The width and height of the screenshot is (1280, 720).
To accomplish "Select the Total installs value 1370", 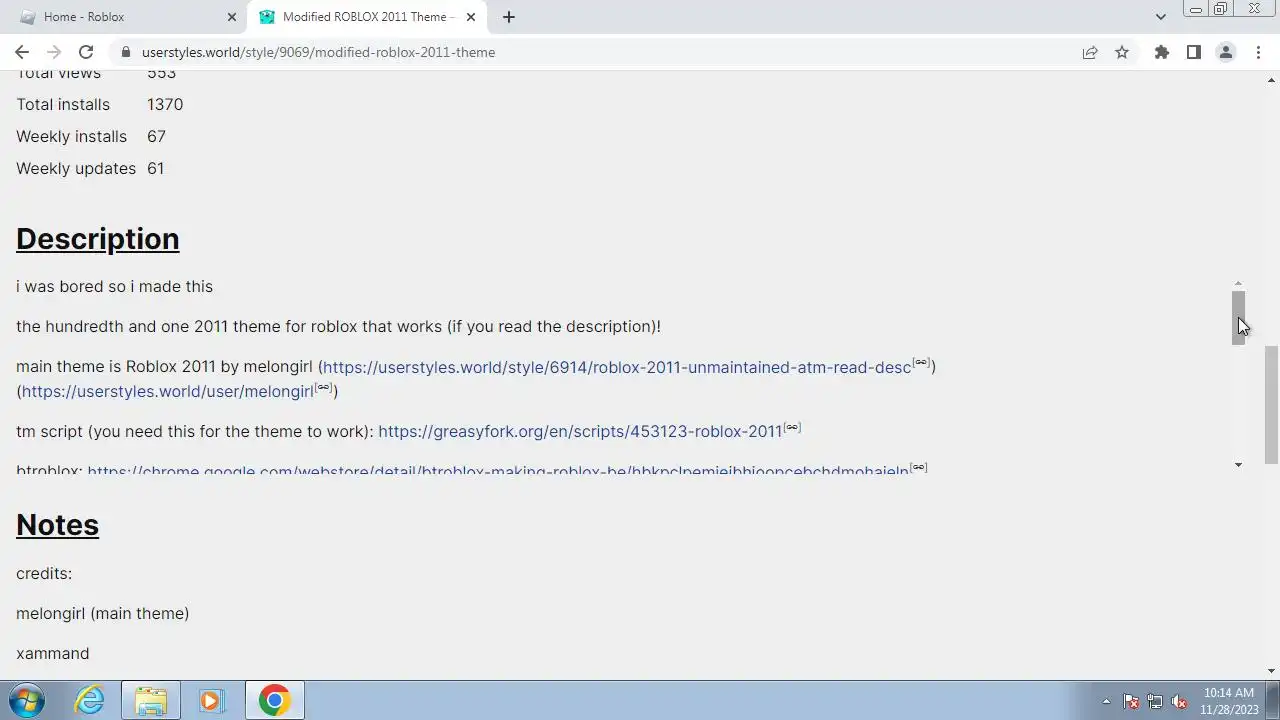I will pyautogui.click(x=165, y=104).
